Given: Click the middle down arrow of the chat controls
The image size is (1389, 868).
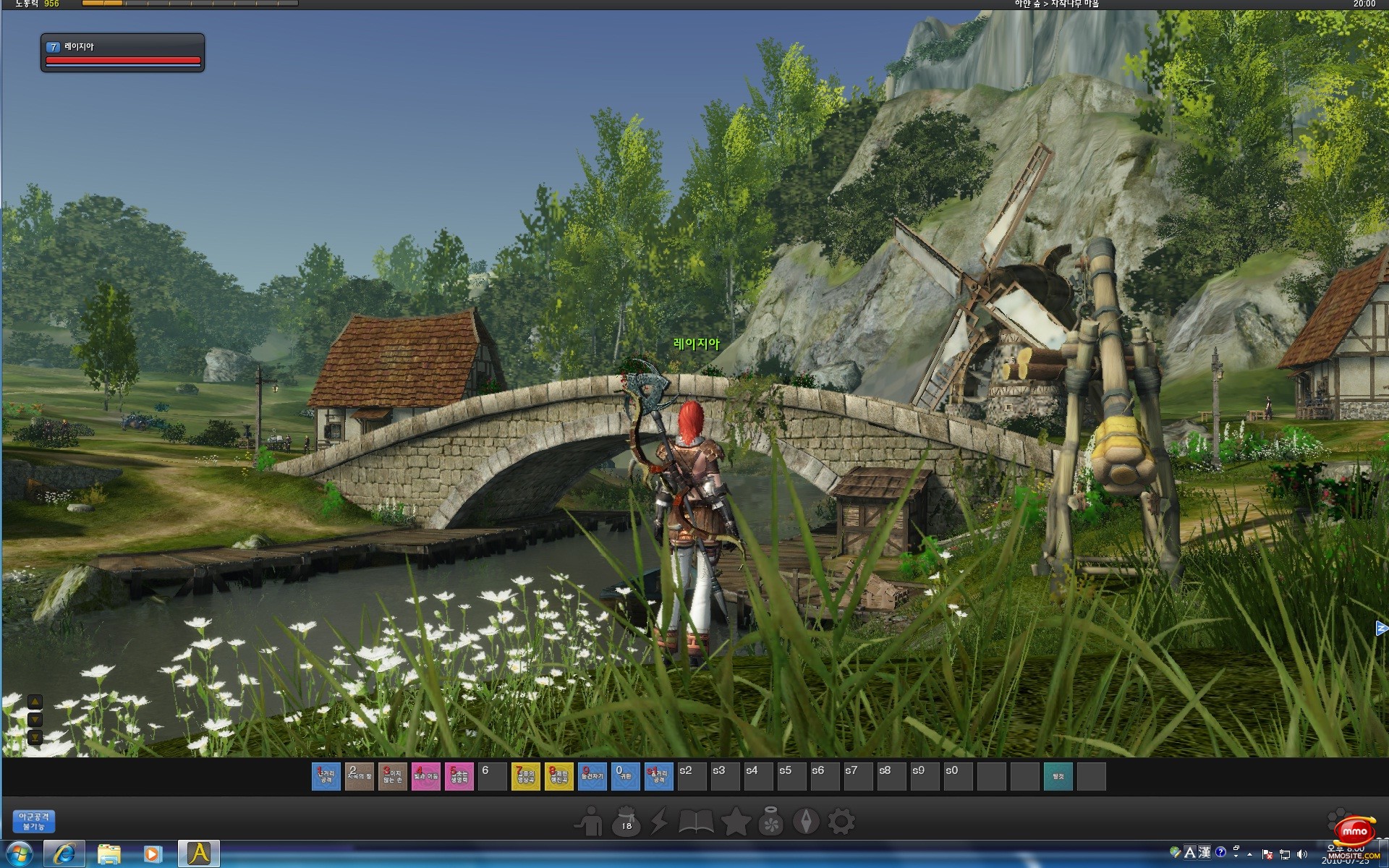Looking at the screenshot, I should [35, 720].
